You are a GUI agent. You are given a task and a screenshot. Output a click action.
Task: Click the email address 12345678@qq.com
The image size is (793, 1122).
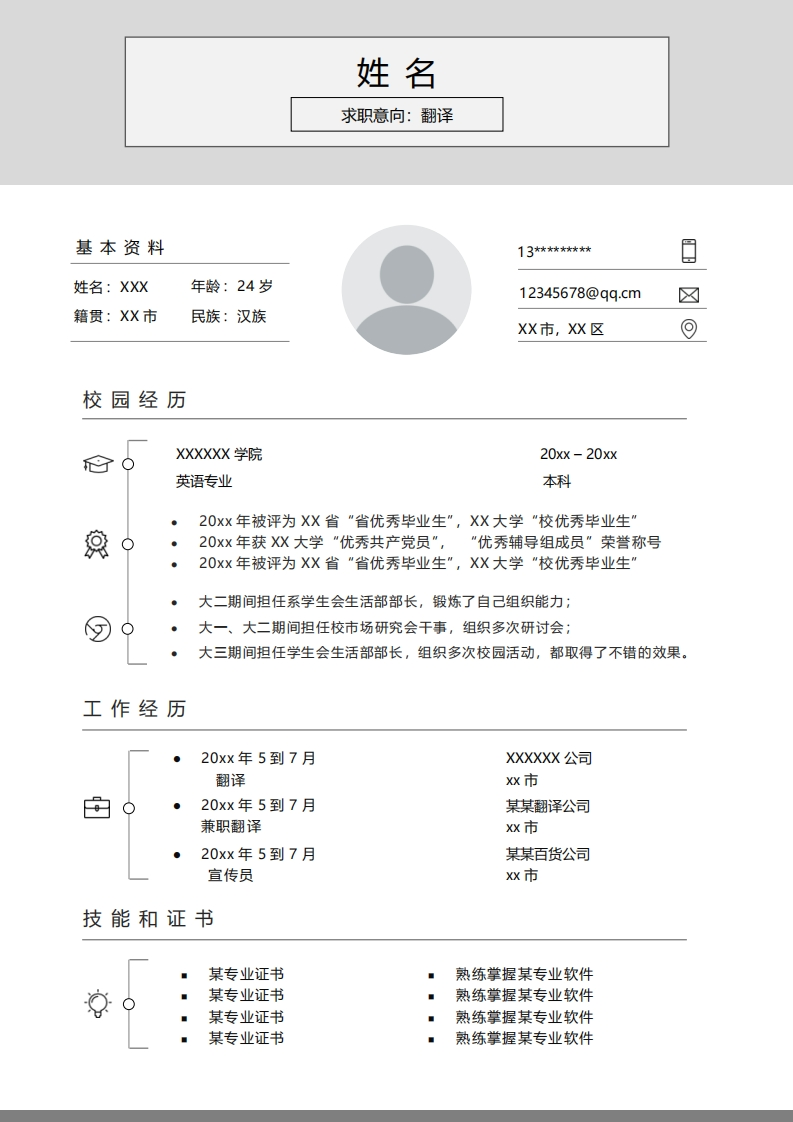[579, 293]
